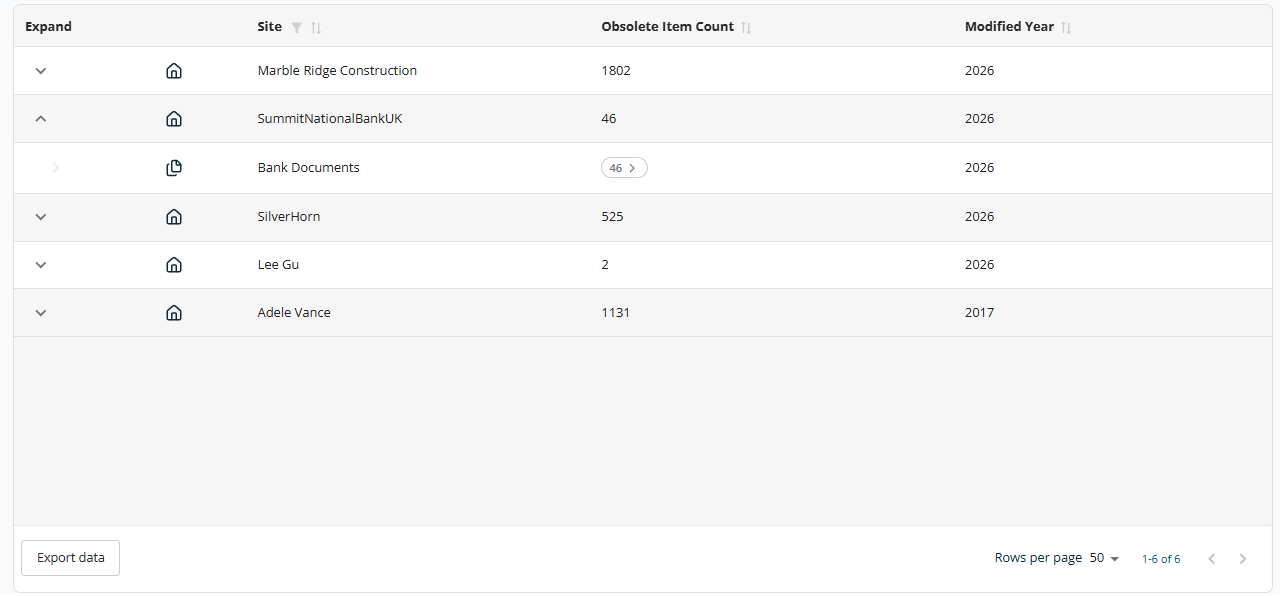Sort the Obsolete Item Count column
Image resolution: width=1280 pixels, height=596 pixels.
[746, 27]
